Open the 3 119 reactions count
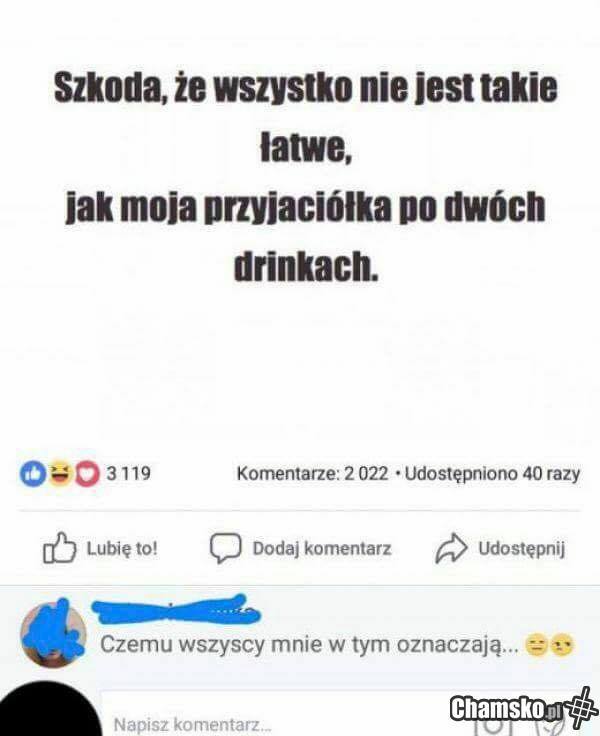600x736 pixels. pyautogui.click(x=128, y=473)
